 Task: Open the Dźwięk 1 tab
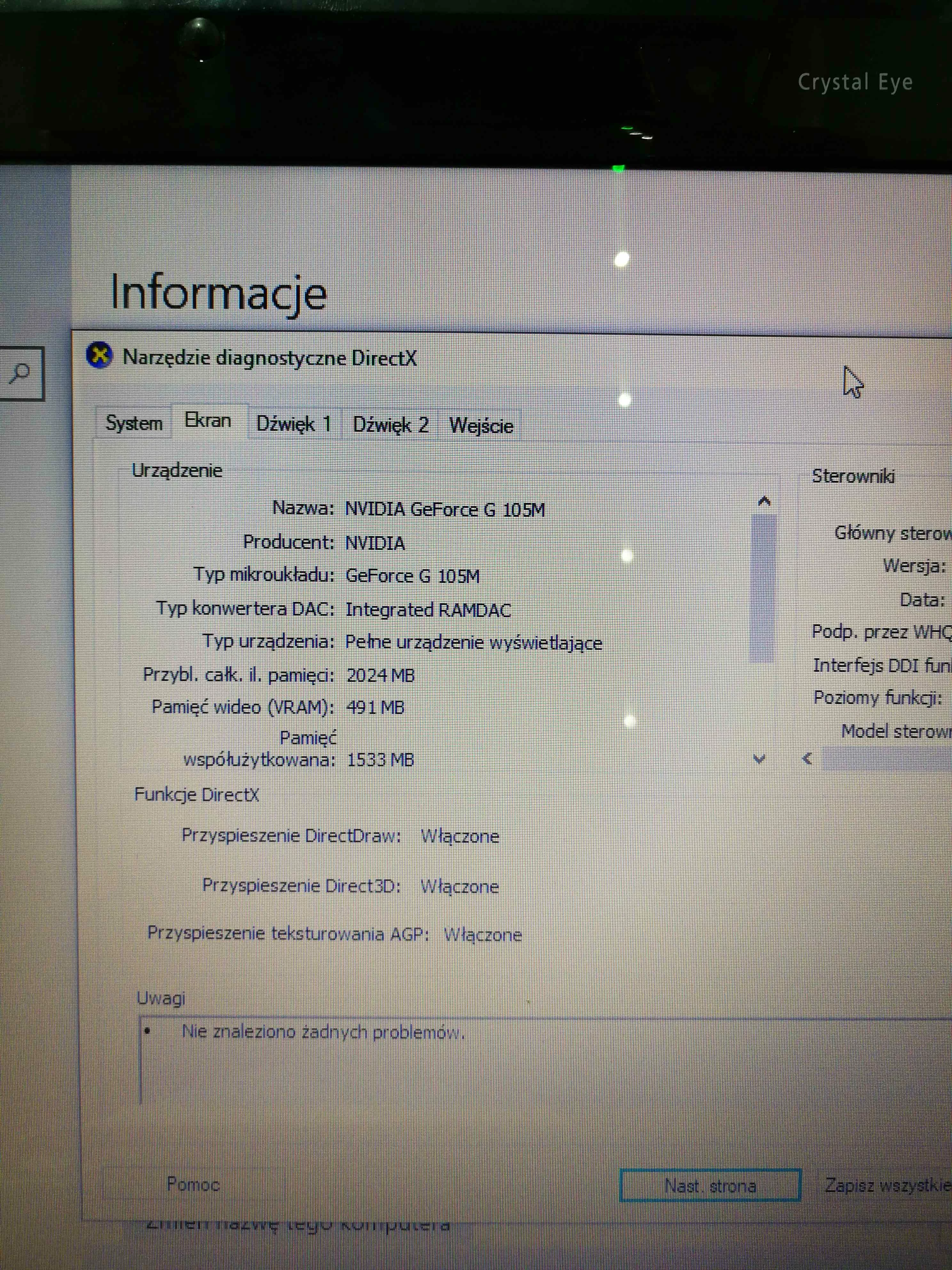click(294, 424)
